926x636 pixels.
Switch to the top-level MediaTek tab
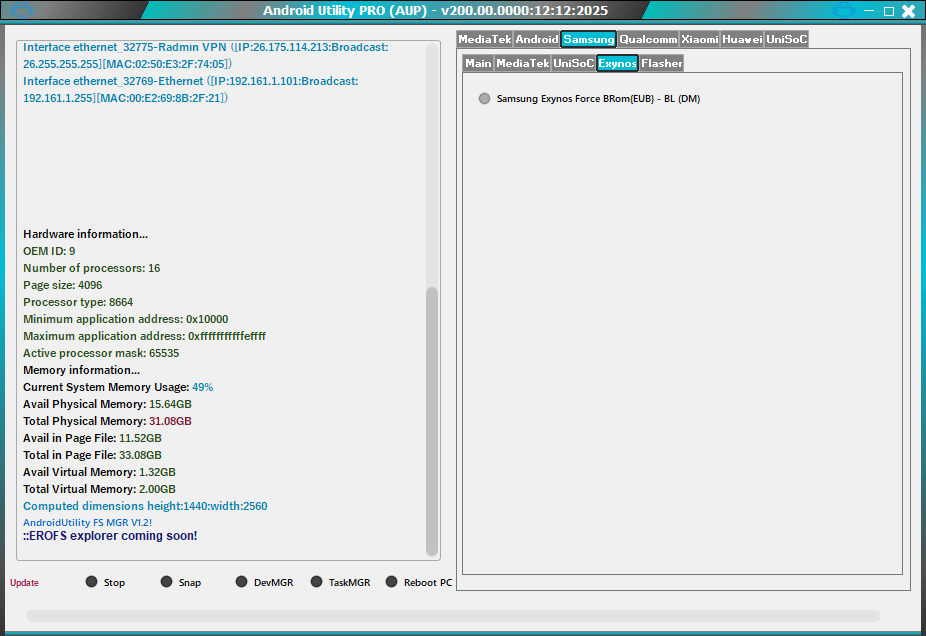click(485, 39)
